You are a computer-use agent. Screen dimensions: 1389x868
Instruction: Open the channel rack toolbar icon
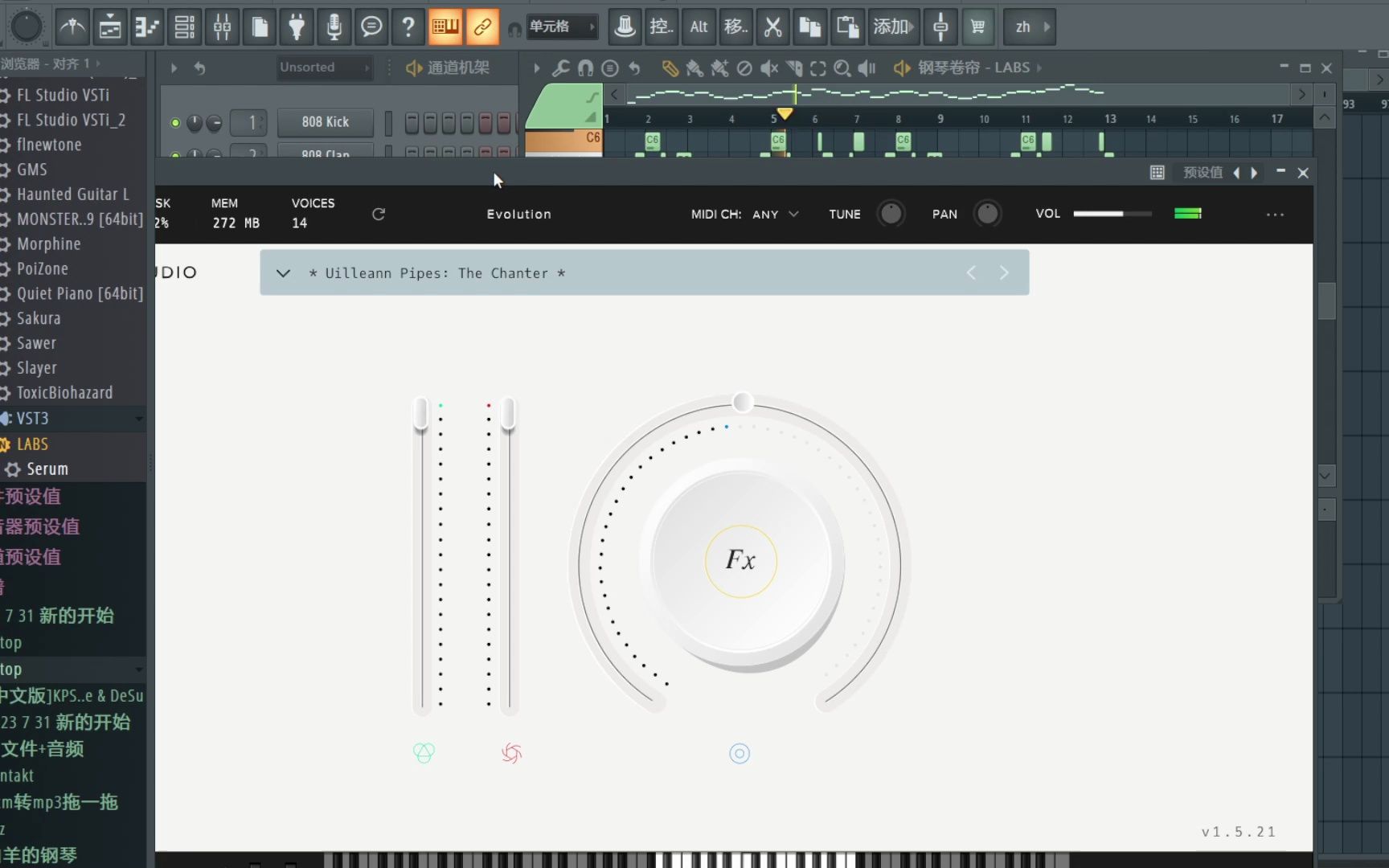click(x=184, y=27)
